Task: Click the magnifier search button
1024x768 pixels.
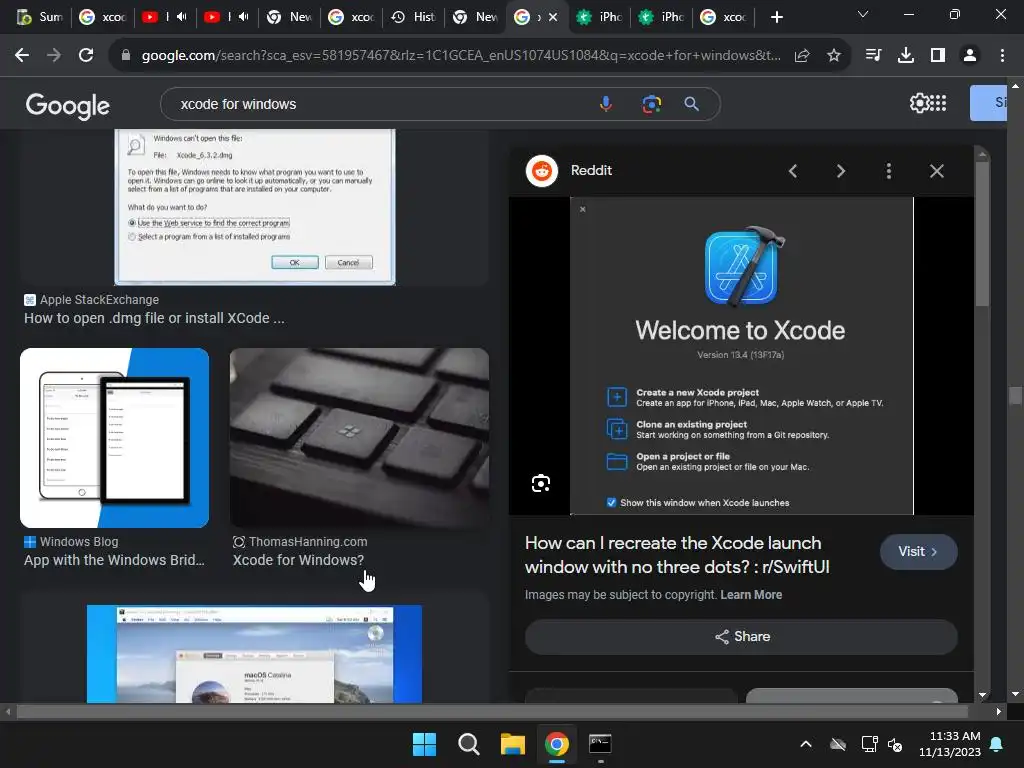Action: 692,104
